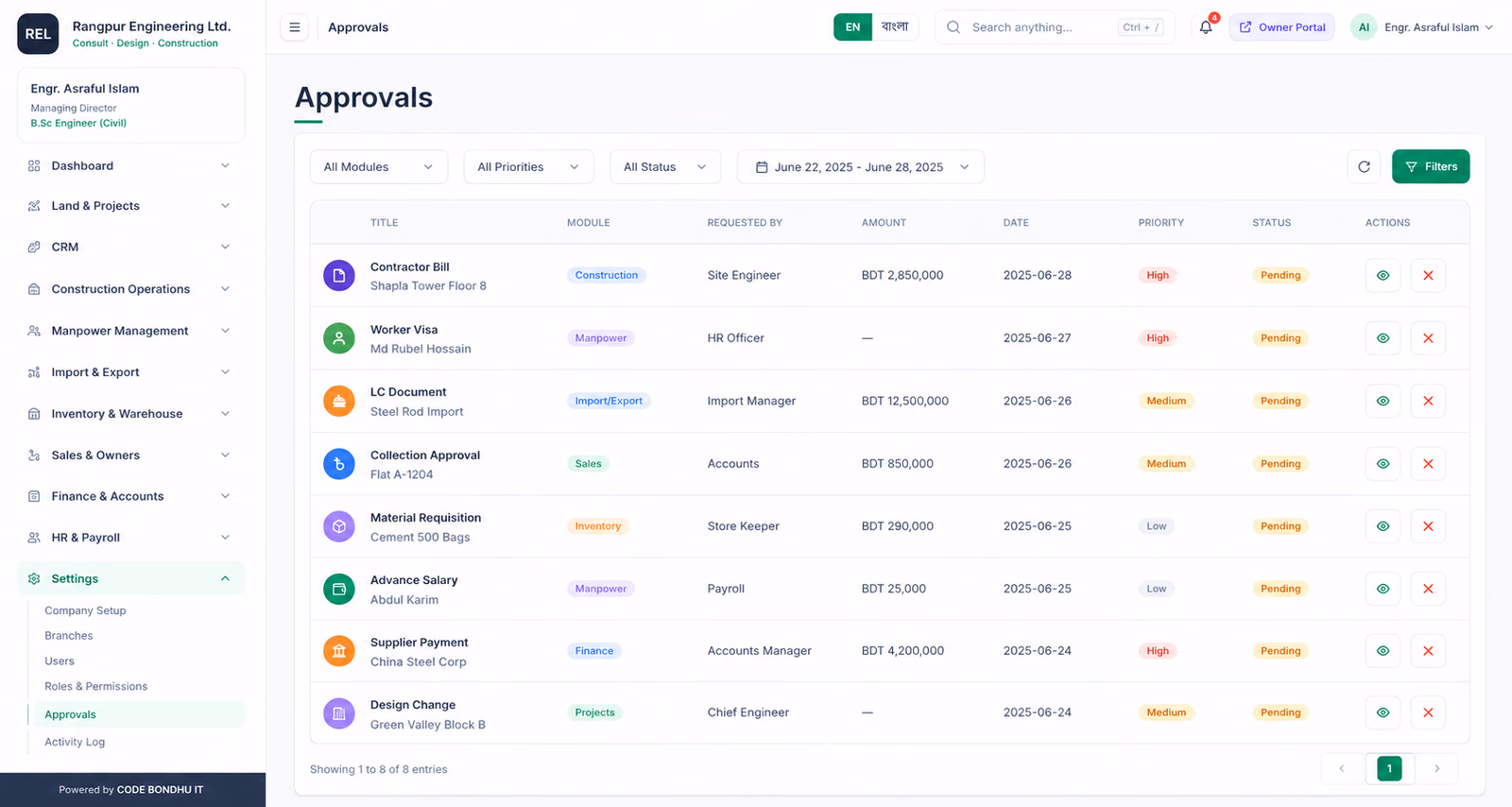This screenshot has width=1512, height=807.
Task: Click the LC Document ship icon
Action: pos(339,402)
